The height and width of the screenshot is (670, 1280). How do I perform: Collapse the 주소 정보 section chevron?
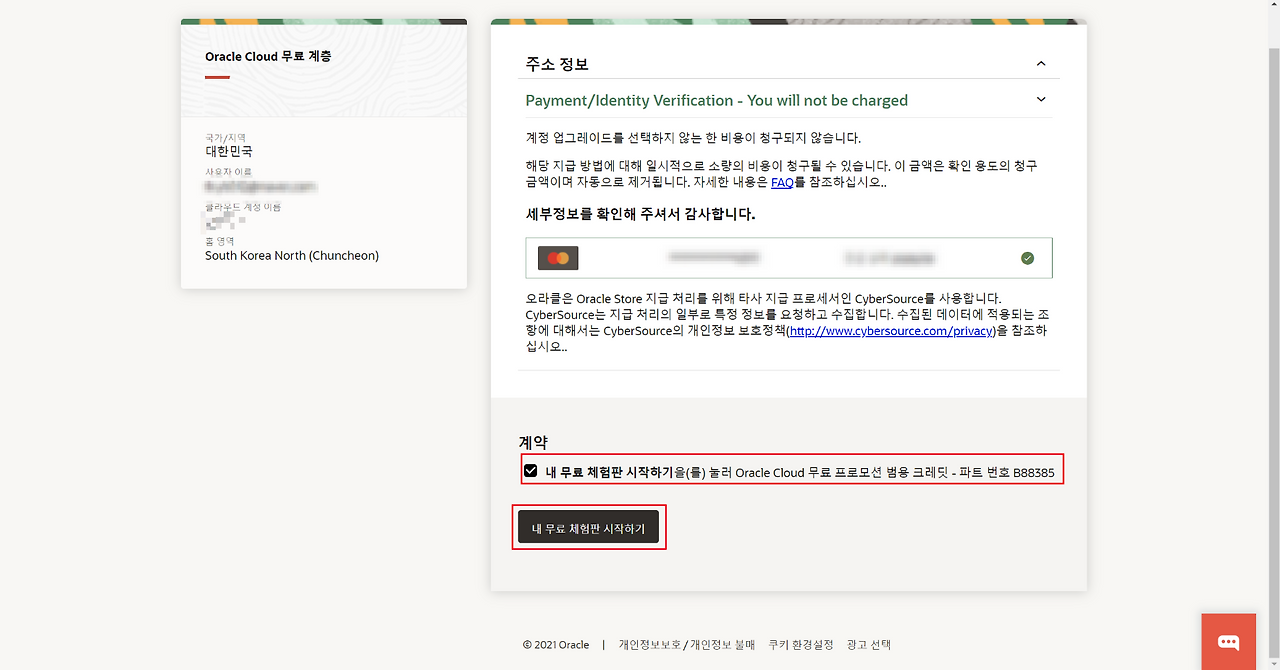[1041, 64]
